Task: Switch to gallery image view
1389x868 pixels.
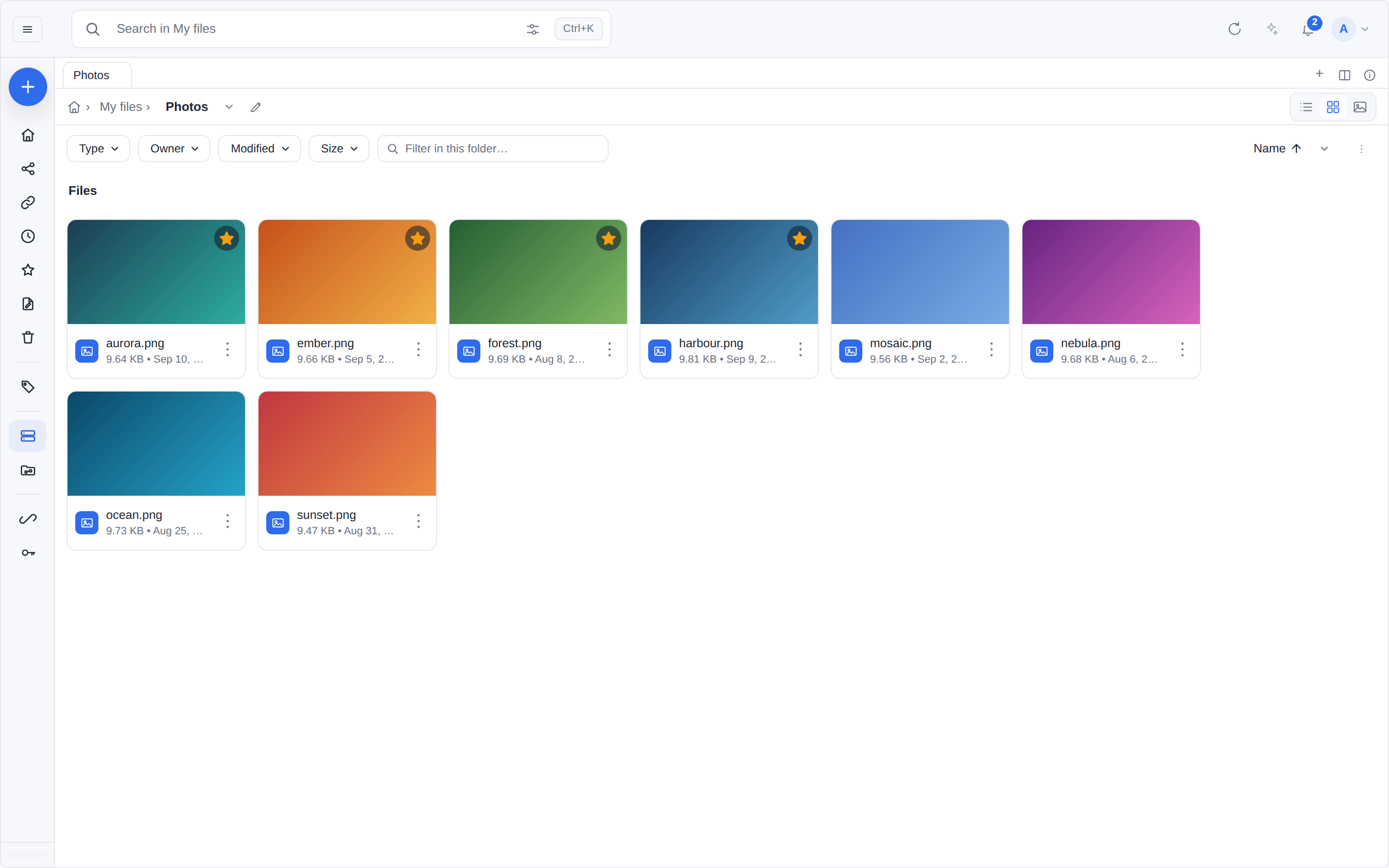Action: 1360,108
